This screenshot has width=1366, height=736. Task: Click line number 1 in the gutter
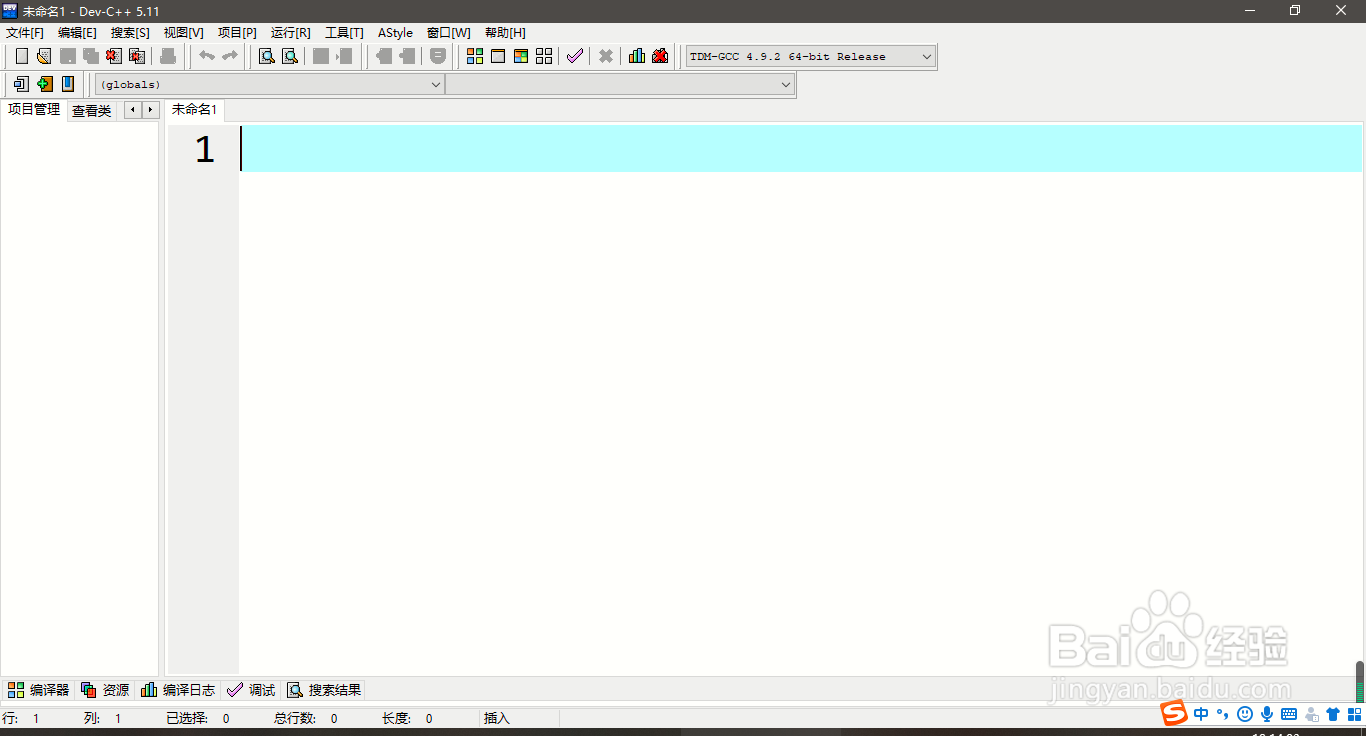(205, 149)
